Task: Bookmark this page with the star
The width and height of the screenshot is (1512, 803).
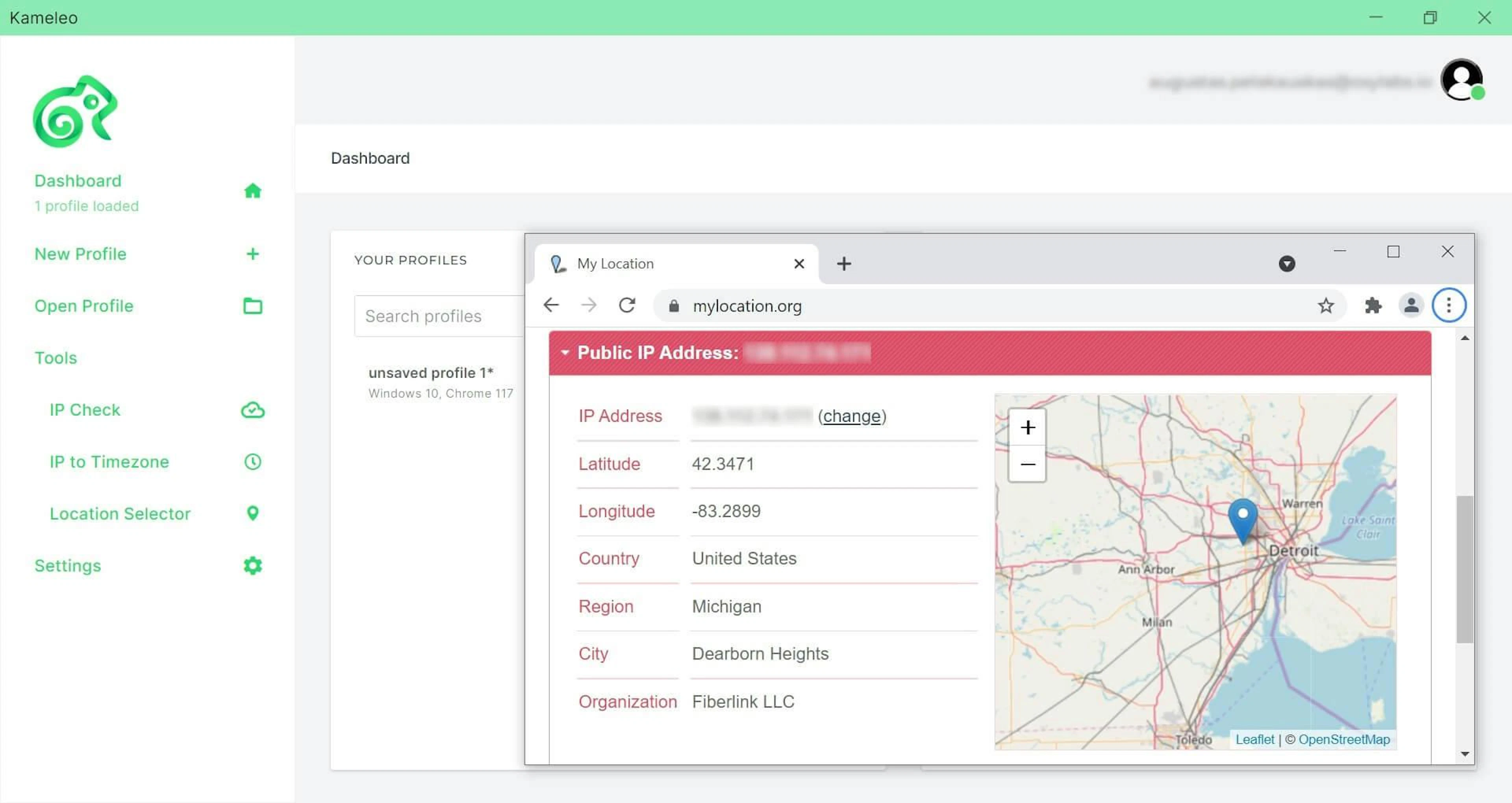Action: point(1326,305)
